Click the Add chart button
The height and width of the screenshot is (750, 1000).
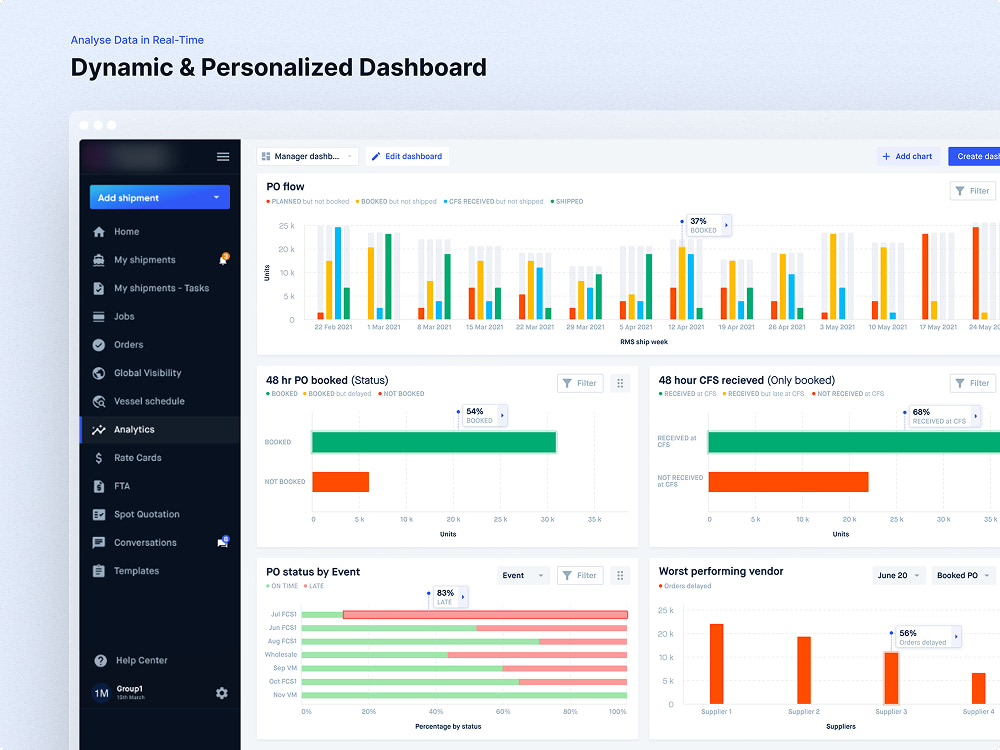pyautogui.click(x=908, y=156)
